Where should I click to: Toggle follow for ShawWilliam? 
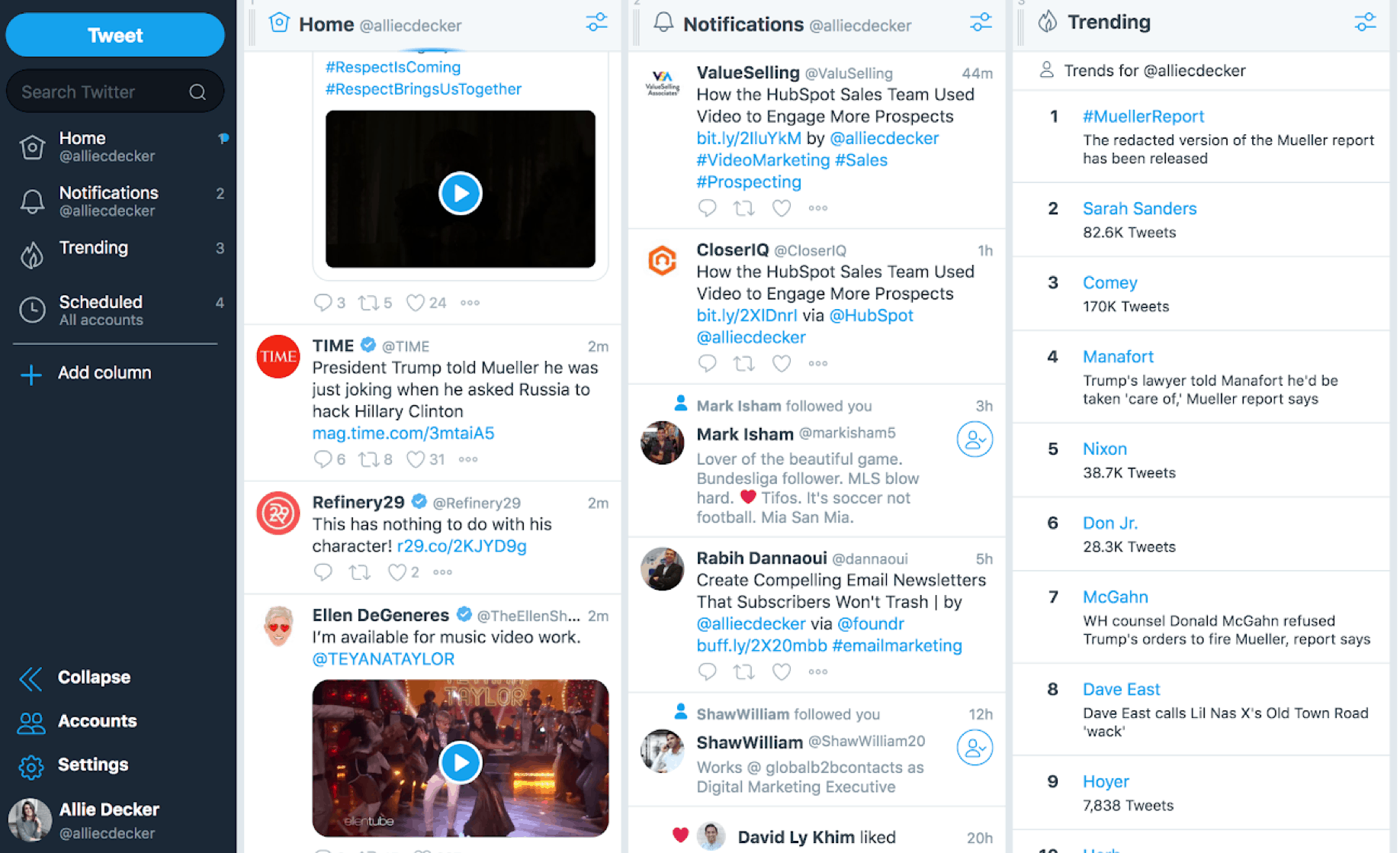tap(975, 748)
